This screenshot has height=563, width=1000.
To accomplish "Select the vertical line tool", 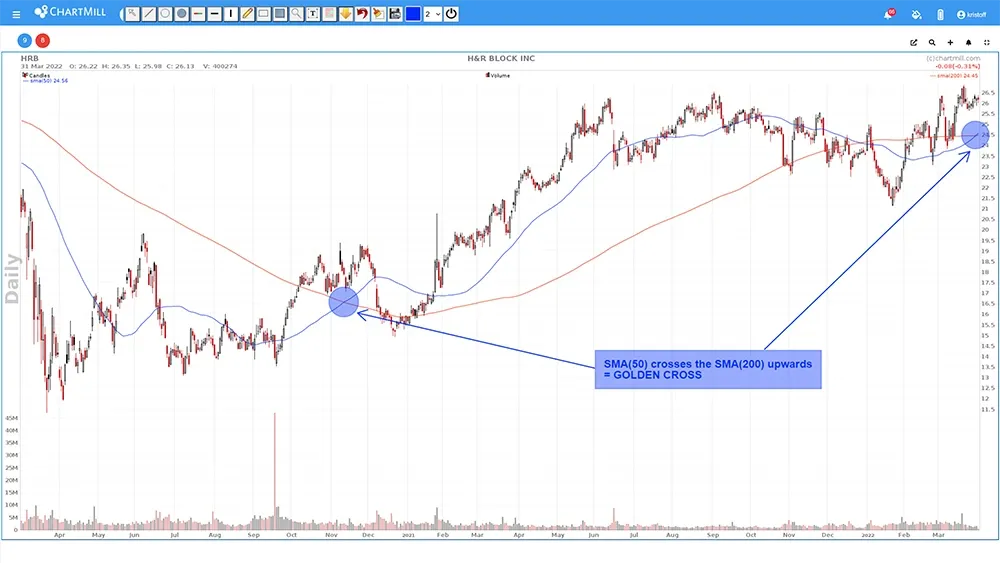I will (231, 13).
